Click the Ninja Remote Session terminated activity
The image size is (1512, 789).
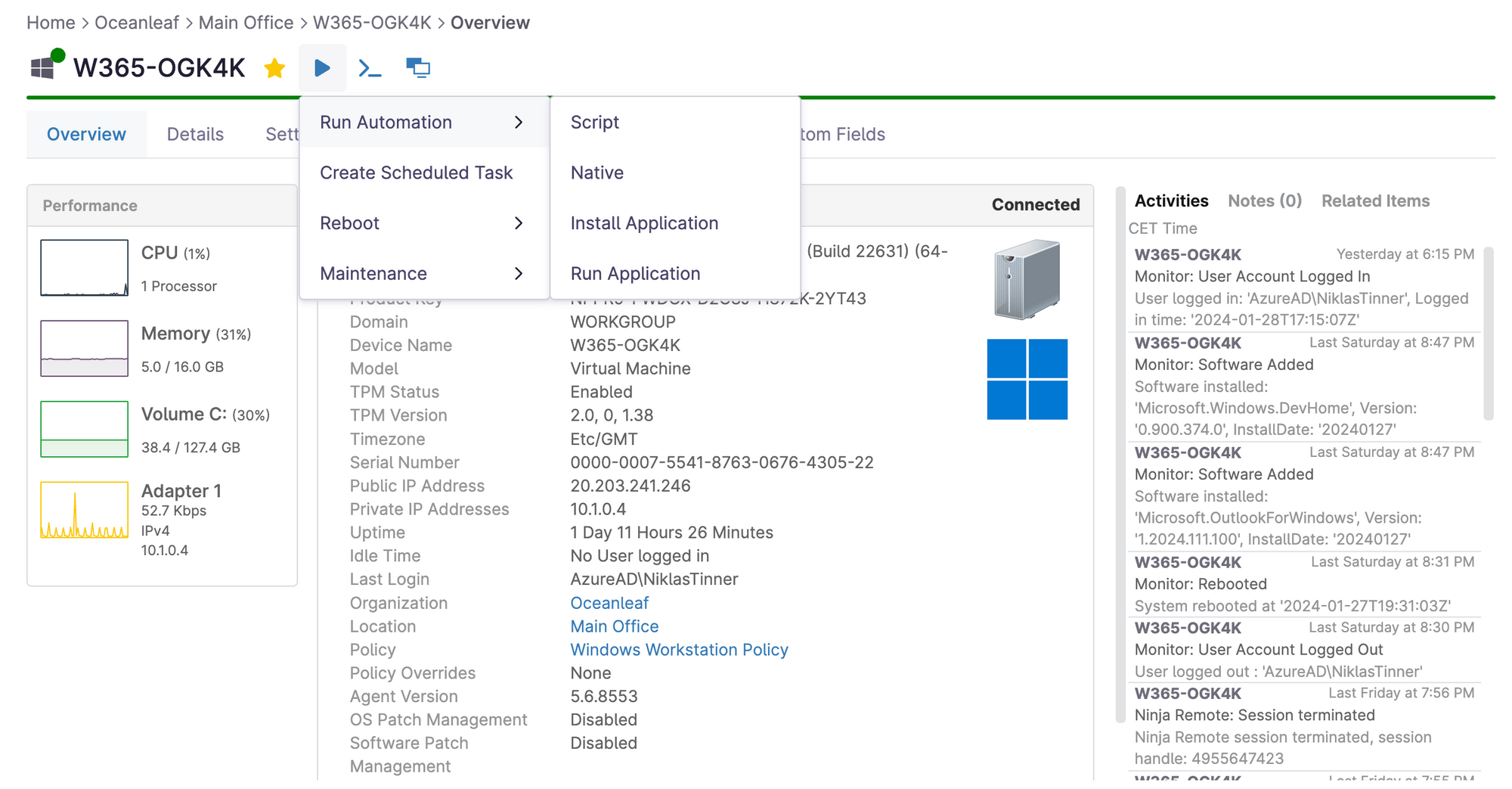coord(1304,726)
